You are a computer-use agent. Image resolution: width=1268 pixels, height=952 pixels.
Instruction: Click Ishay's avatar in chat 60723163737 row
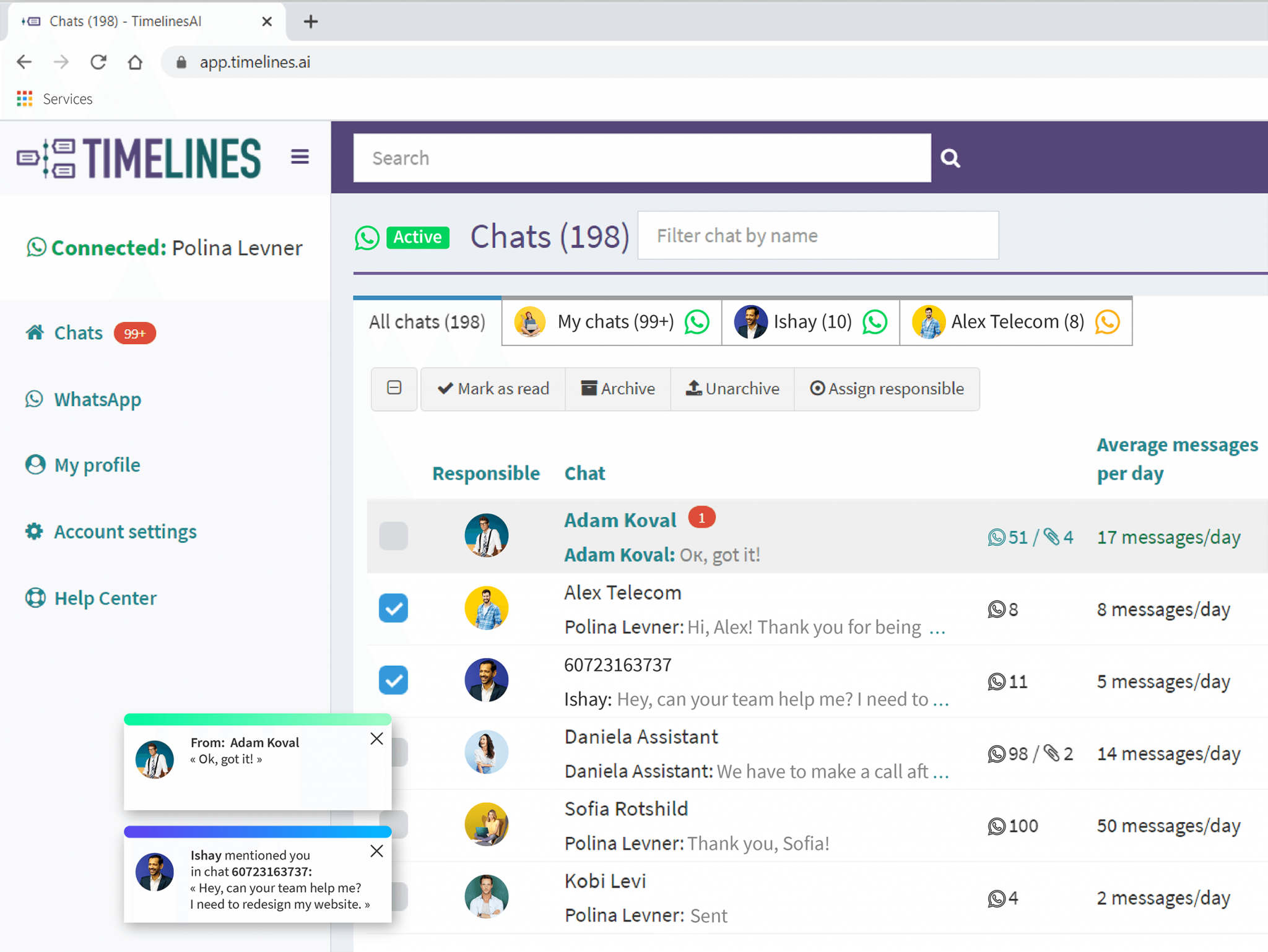pos(486,680)
